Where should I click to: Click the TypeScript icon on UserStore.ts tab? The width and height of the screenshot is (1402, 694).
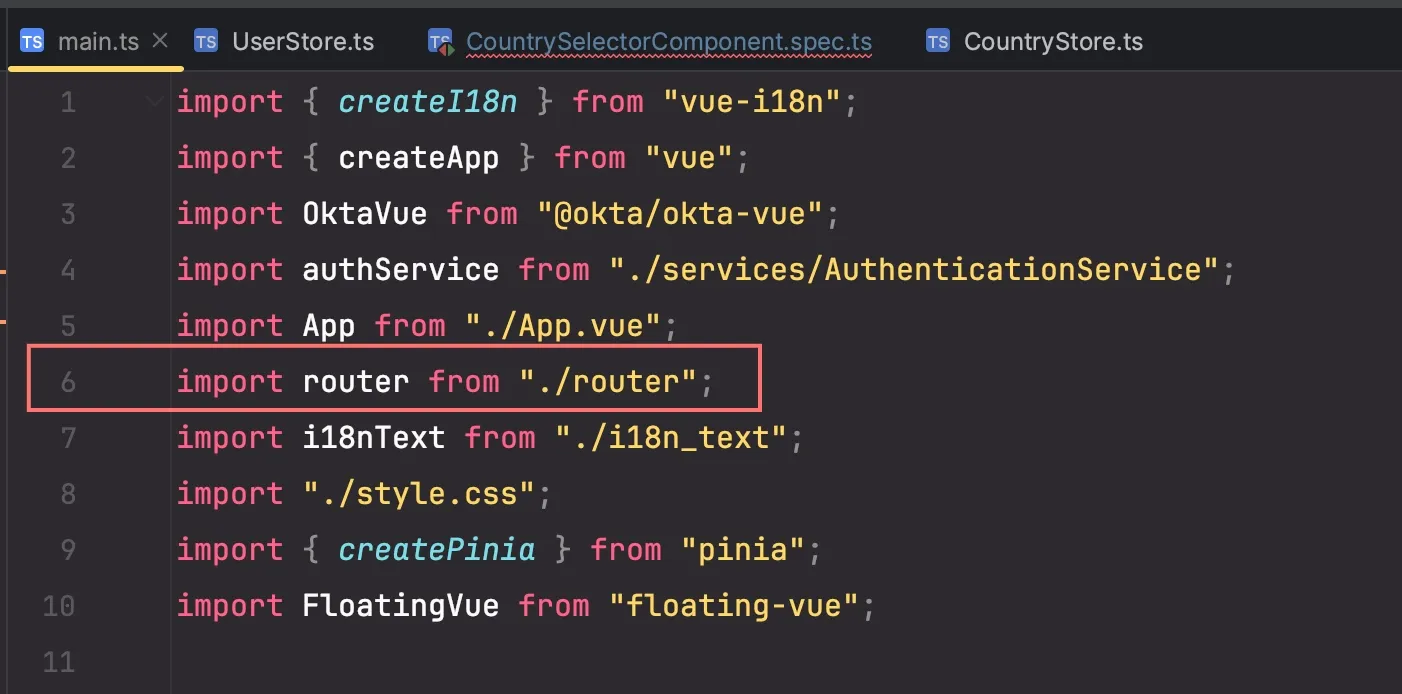pyautogui.click(x=206, y=42)
